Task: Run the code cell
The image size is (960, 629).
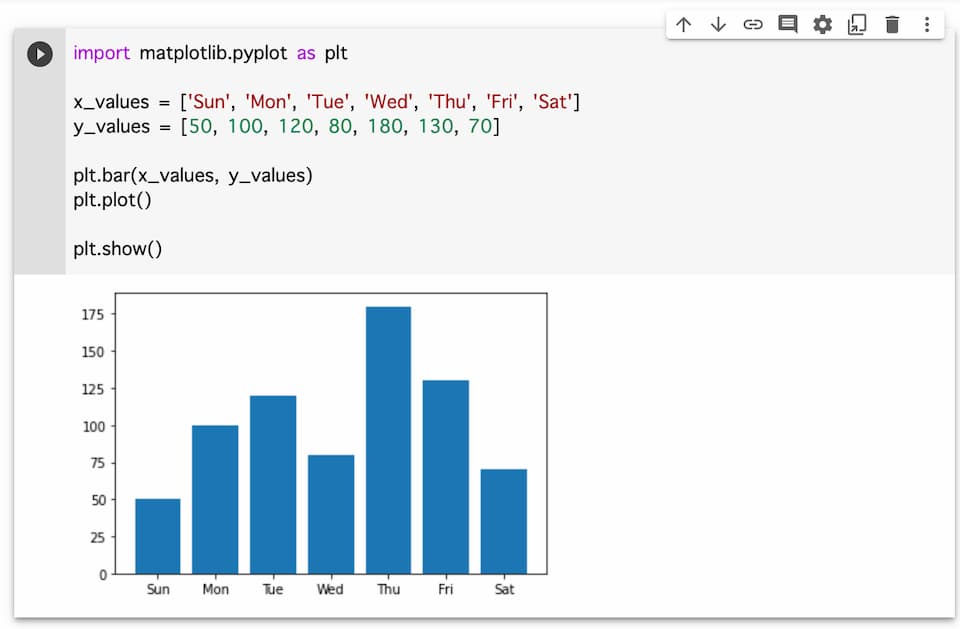Action: (39, 54)
